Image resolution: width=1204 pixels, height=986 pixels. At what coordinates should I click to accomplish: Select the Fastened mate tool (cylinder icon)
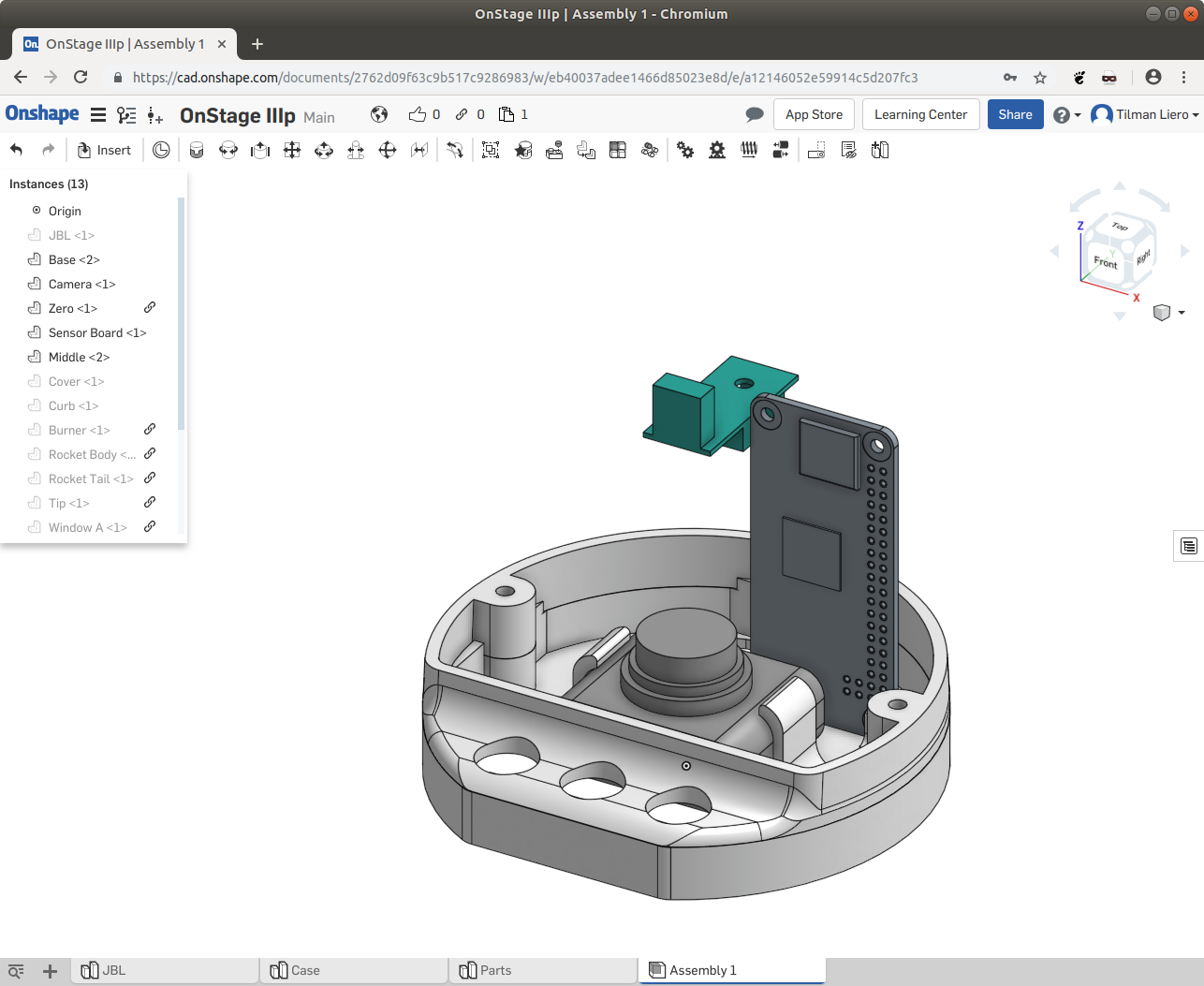[197, 150]
